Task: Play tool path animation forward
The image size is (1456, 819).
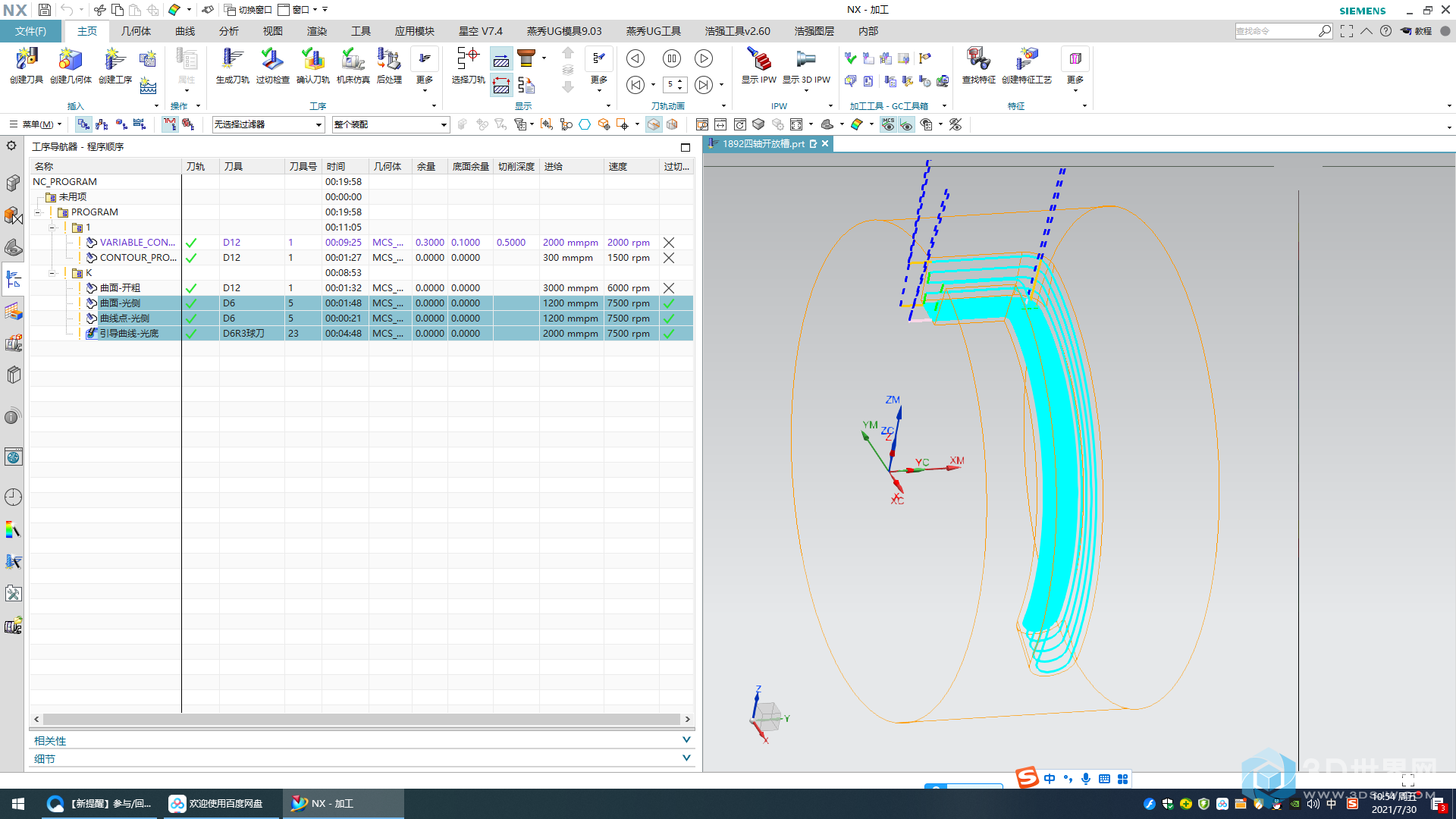Action: pos(704,58)
